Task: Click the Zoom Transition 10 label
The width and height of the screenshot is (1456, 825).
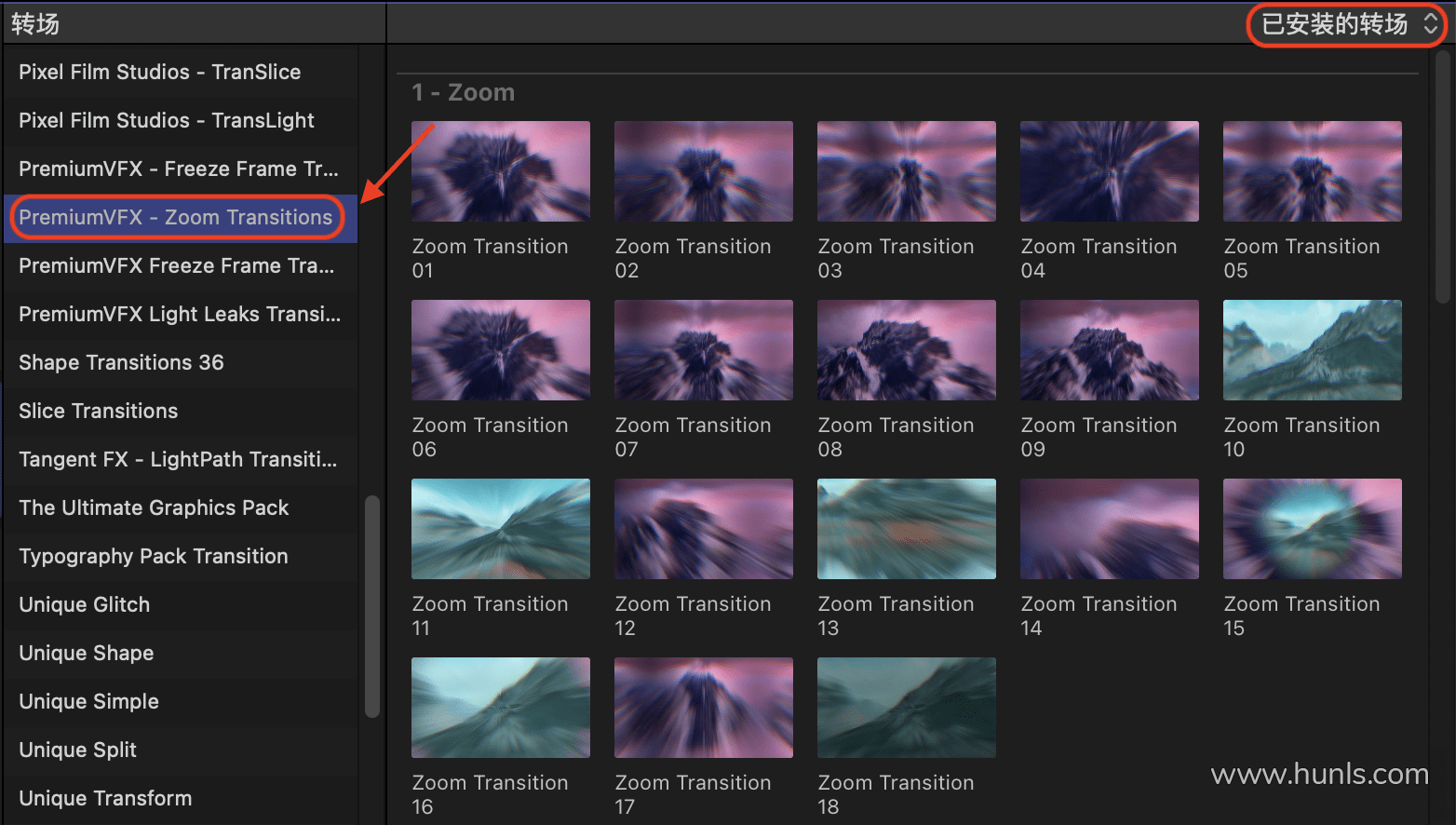Action: 1301,438
